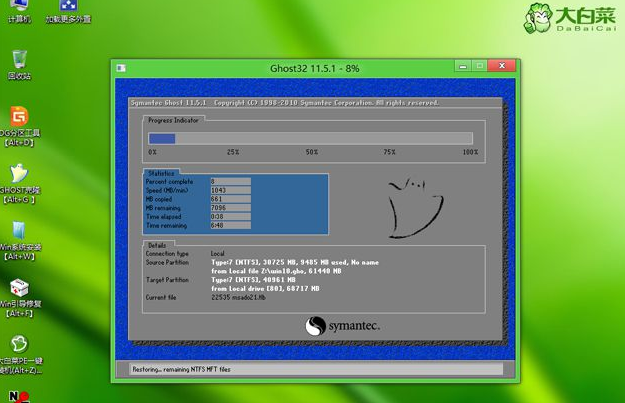Screen dimensions: 625x403
Task: Click the Restoring NTFS MFT files status
Action: [181, 370]
